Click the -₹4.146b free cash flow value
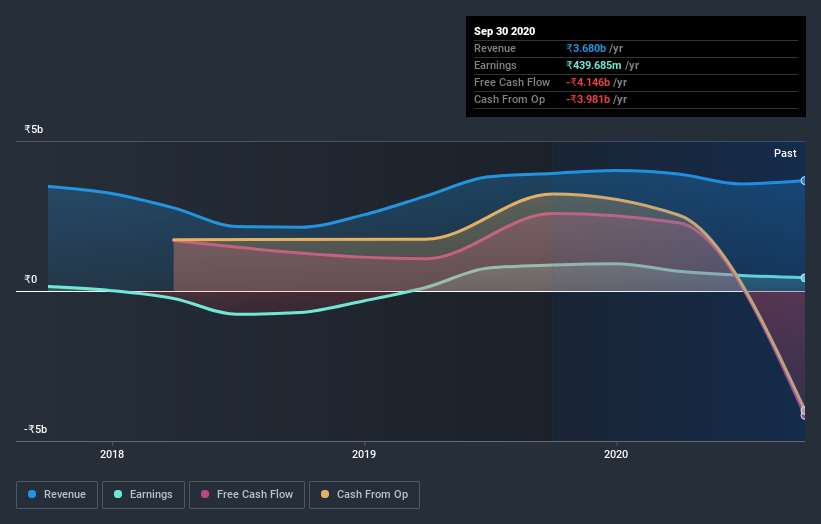The image size is (821, 524). [588, 82]
